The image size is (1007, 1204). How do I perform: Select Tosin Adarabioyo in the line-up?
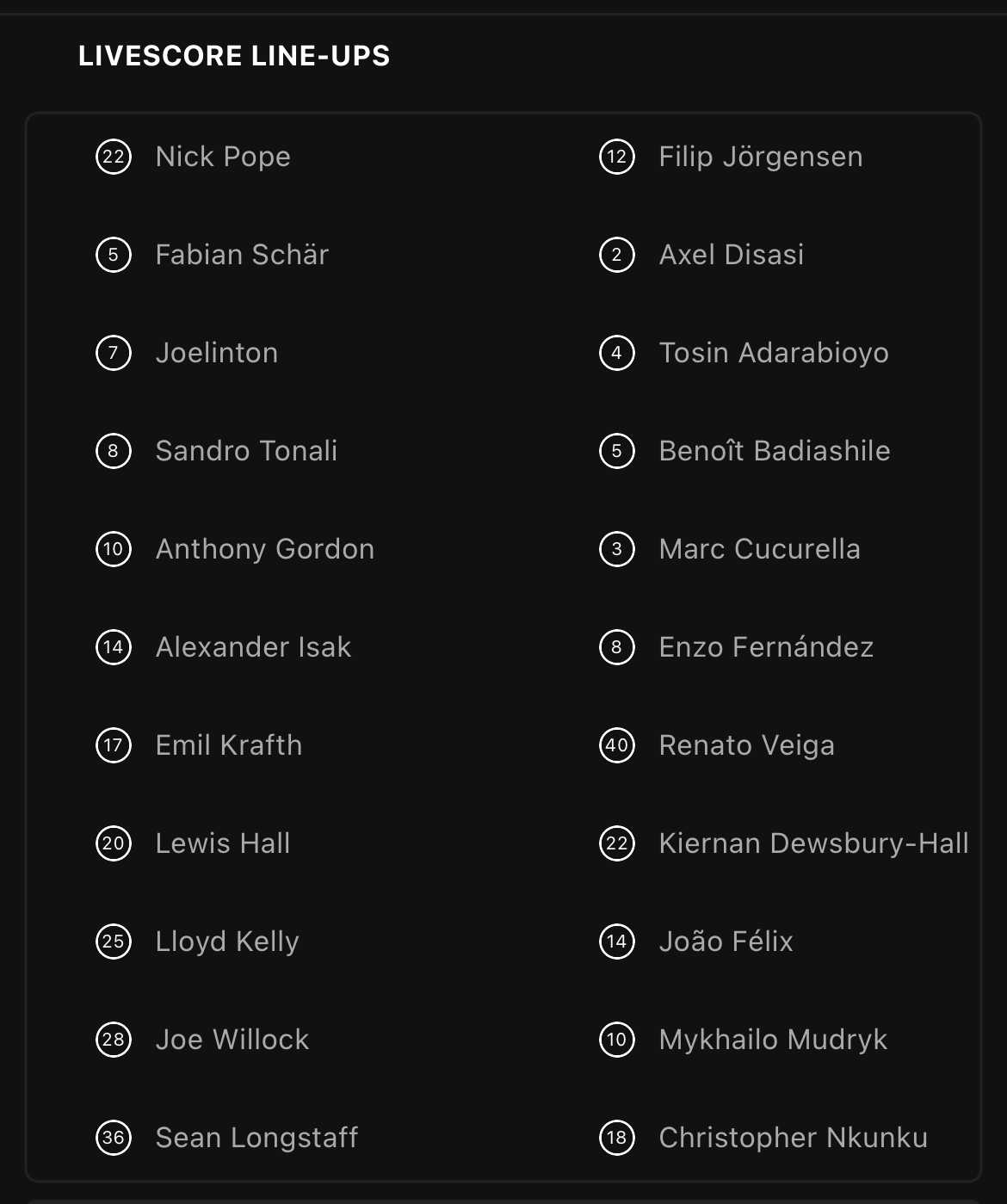pyautogui.click(x=774, y=353)
